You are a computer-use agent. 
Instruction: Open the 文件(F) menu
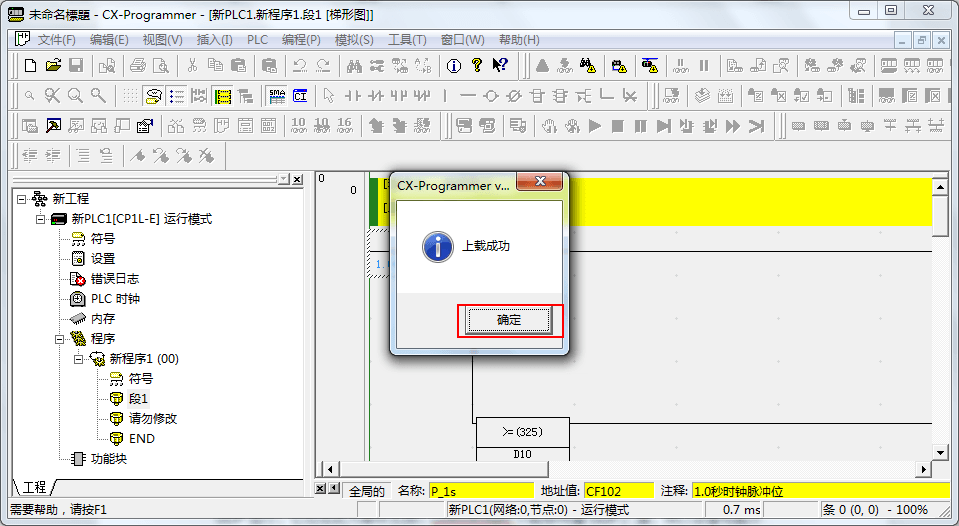pos(56,40)
